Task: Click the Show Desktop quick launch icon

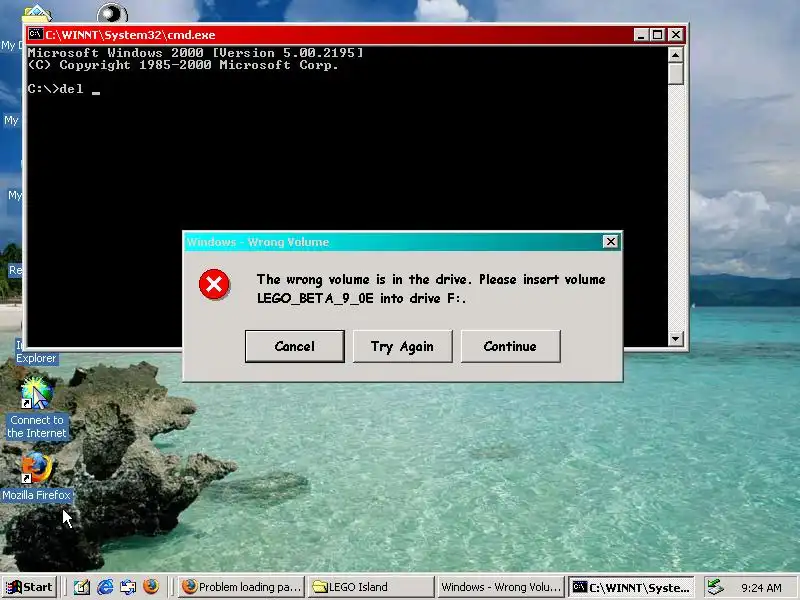Action: (x=82, y=587)
